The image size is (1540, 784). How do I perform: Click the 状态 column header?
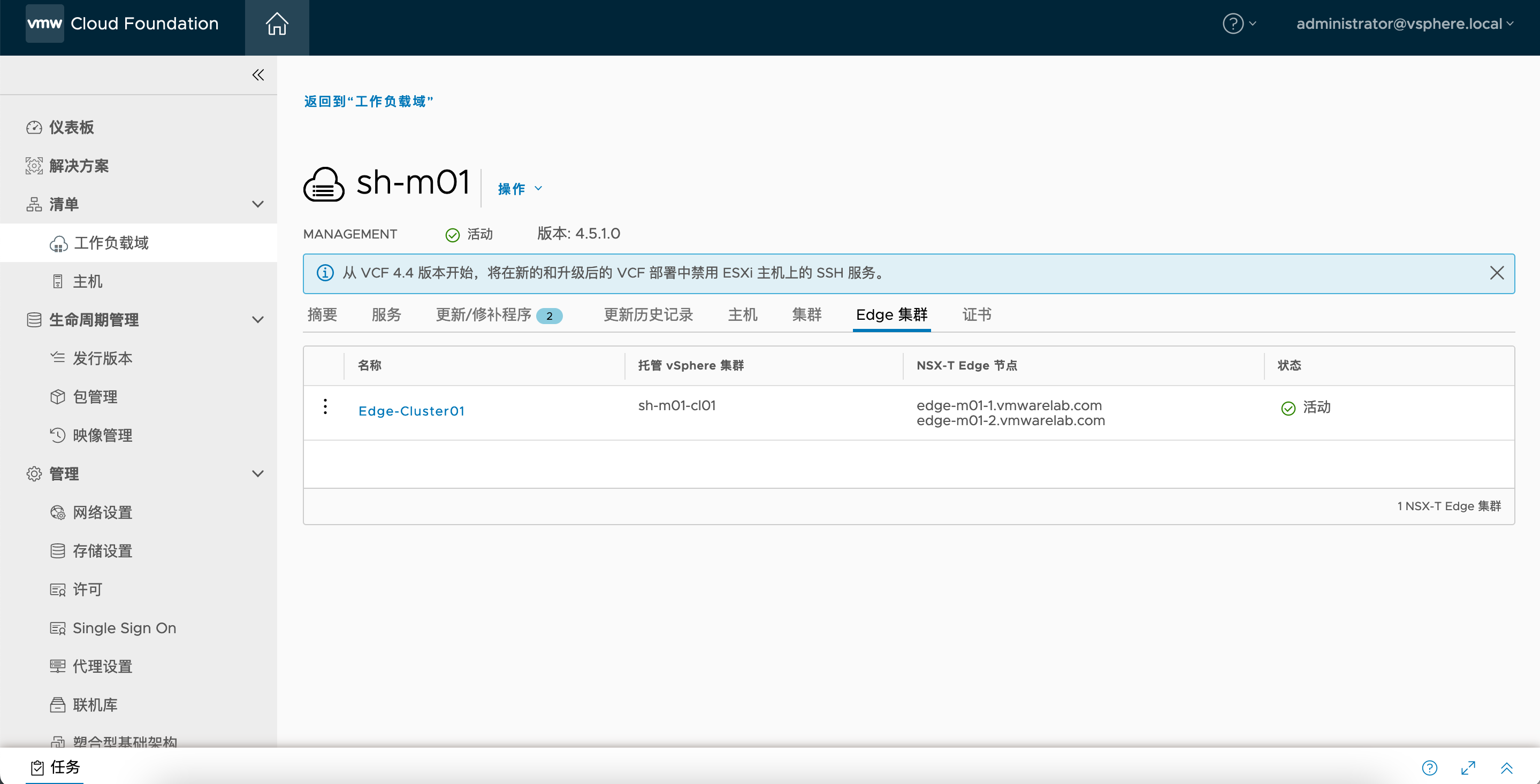(x=1289, y=366)
